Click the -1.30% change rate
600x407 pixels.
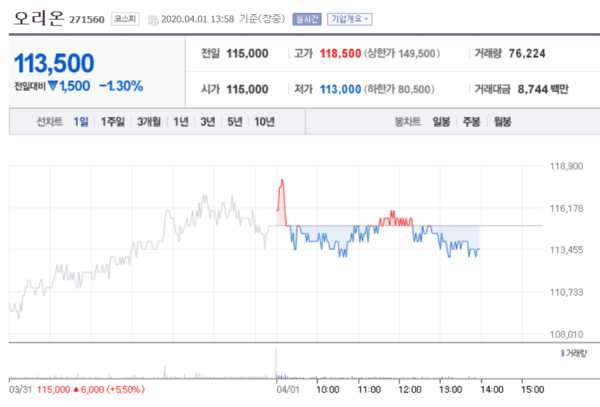coord(121,86)
